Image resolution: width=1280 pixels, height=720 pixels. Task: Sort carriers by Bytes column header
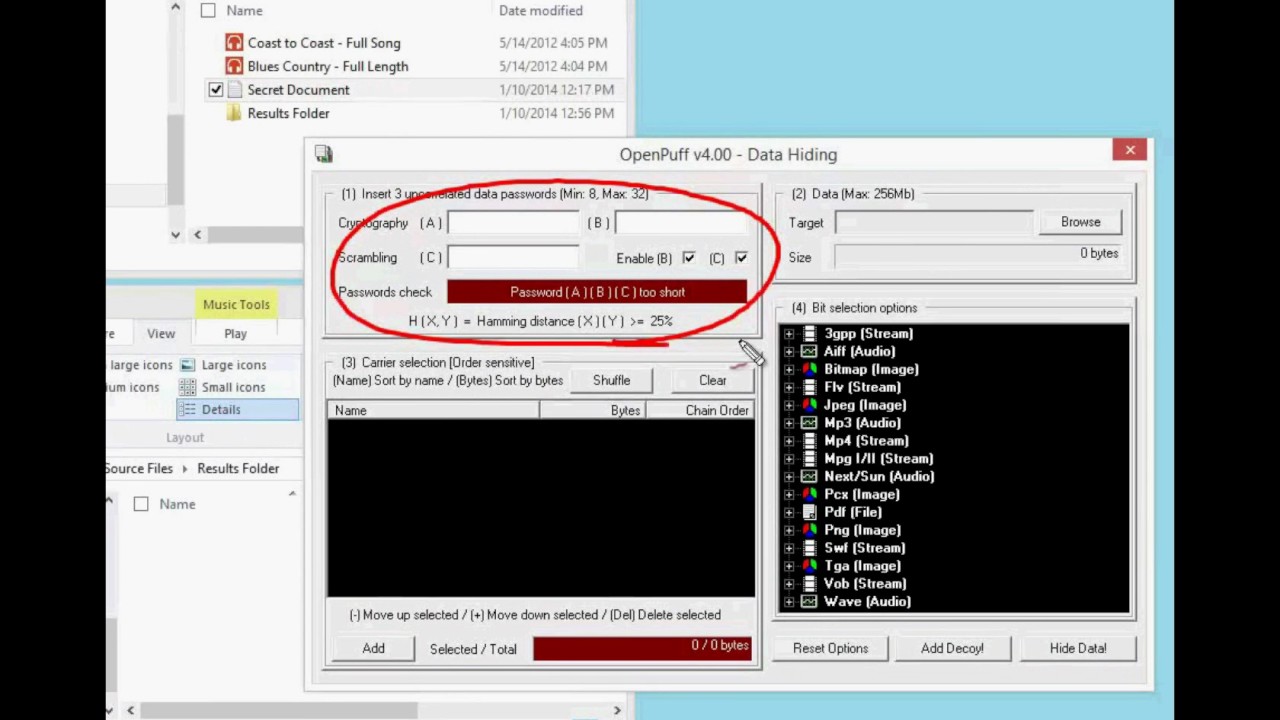(x=592, y=411)
